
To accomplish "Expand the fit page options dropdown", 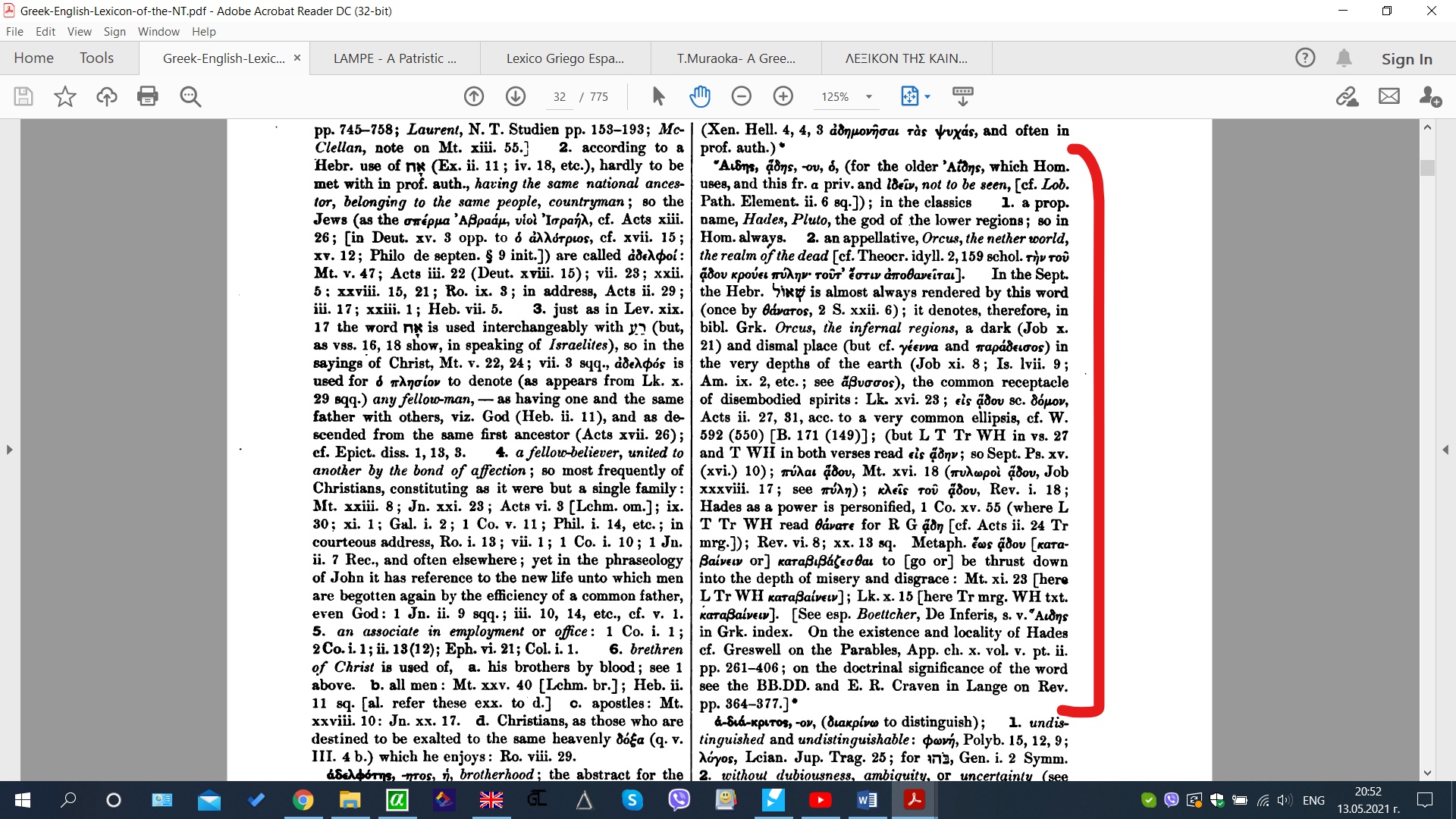I will 927,97.
